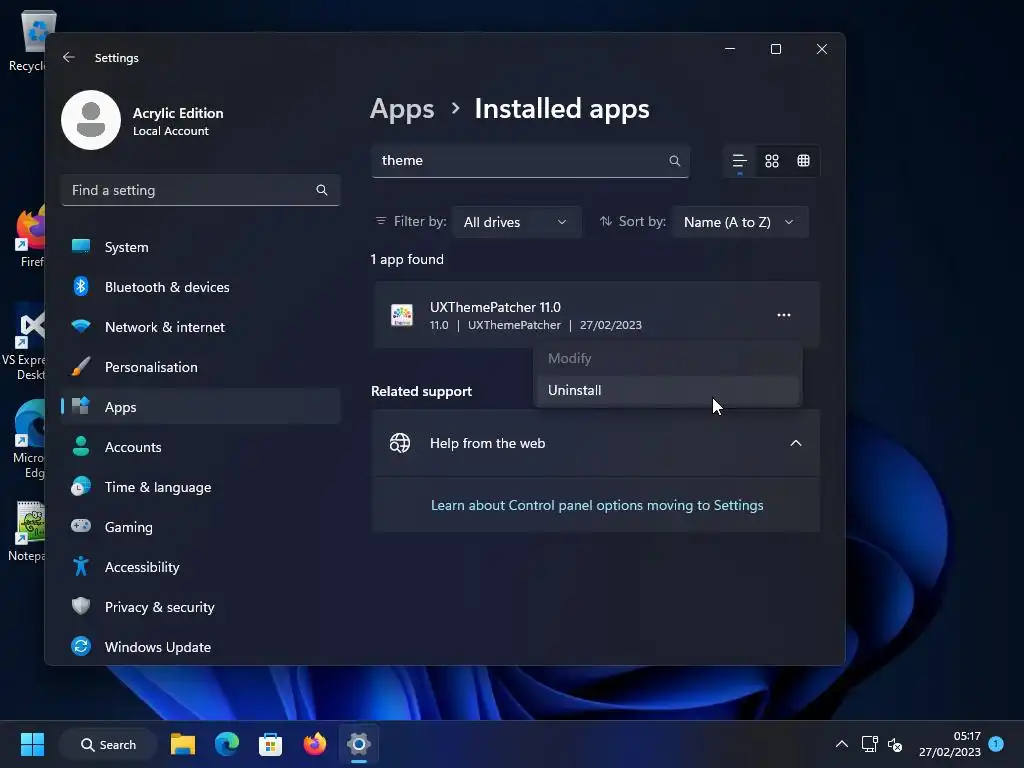This screenshot has height=768, width=1024.
Task: Open Network & internet settings
Action: coord(200,327)
